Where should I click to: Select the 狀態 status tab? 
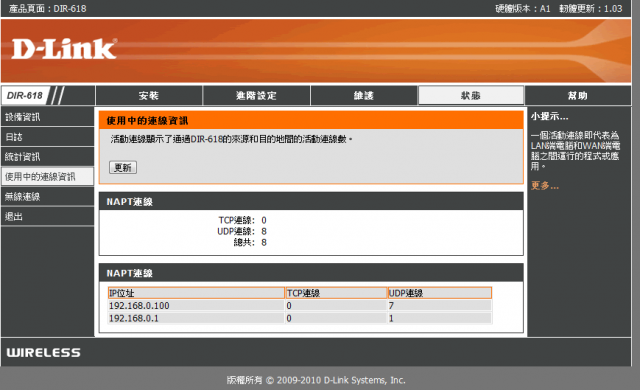[x=471, y=95]
